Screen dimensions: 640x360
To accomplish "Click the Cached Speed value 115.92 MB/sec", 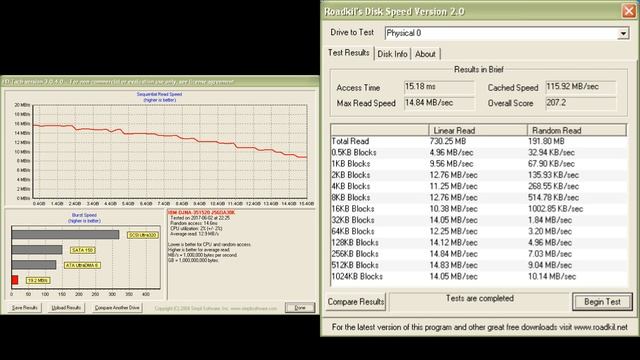I will tap(581, 87).
